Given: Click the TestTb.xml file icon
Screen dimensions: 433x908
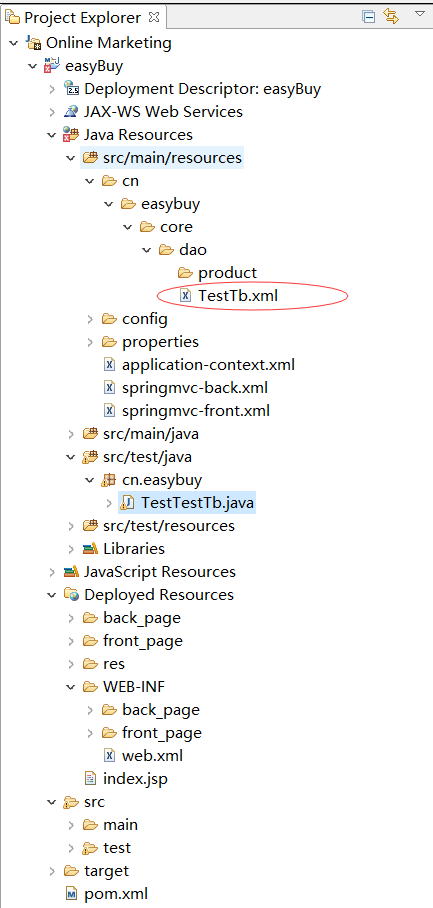Looking at the screenshot, I should 186,296.
